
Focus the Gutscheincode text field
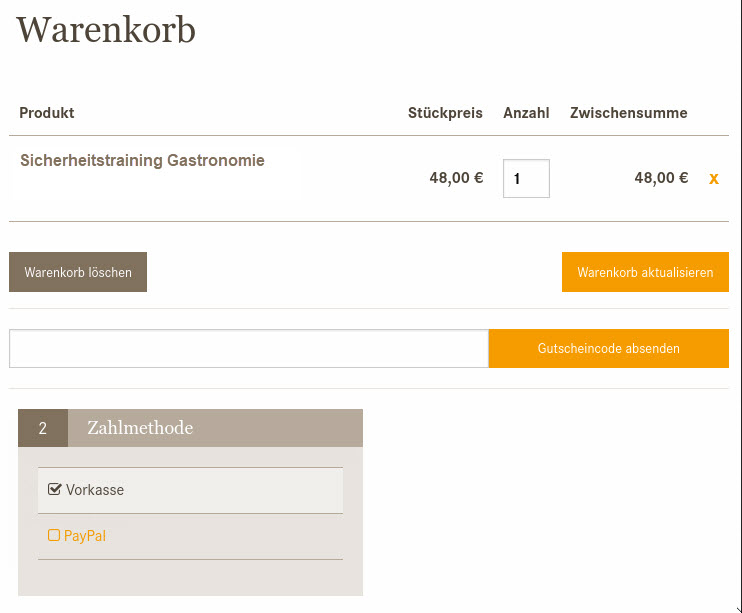pyautogui.click(x=248, y=349)
